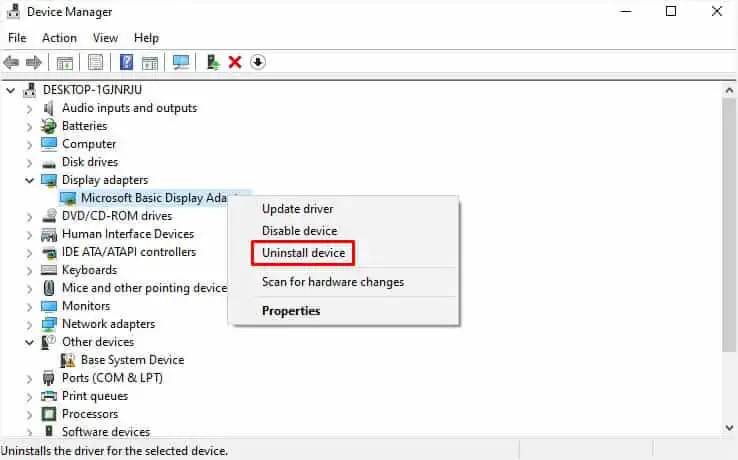Click the Properties sheet toolbar icon
Viewport: 738px width, 460px height.
click(x=95, y=62)
